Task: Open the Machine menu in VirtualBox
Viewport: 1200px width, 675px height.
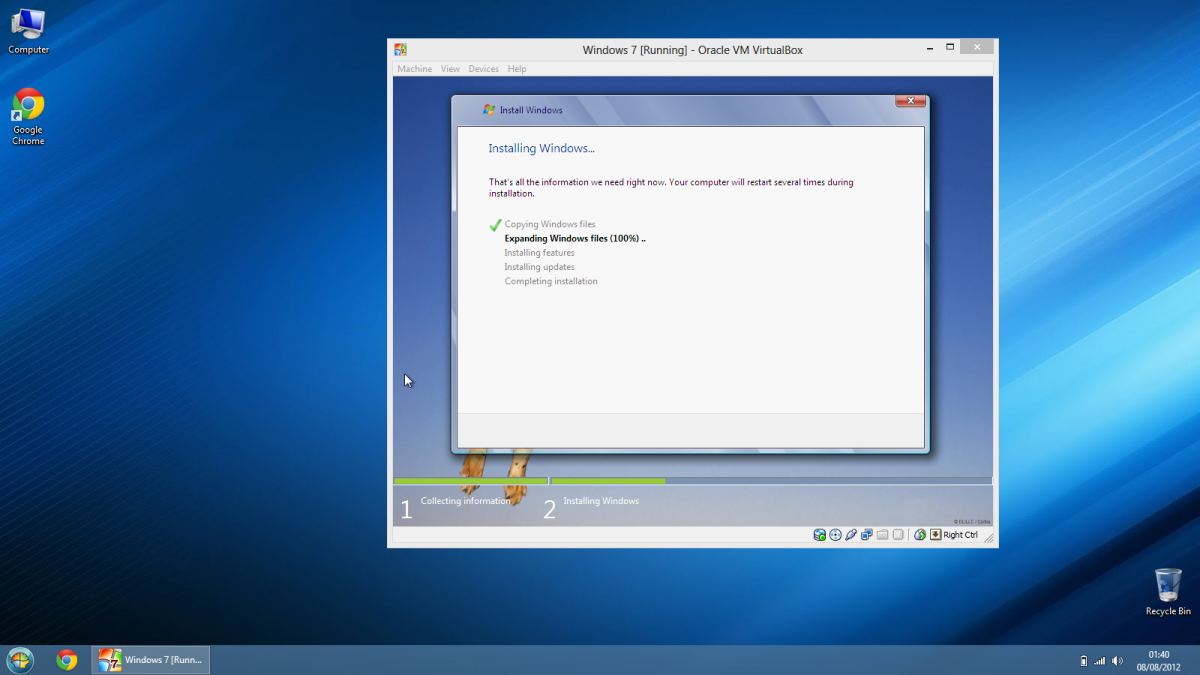Action: point(414,69)
